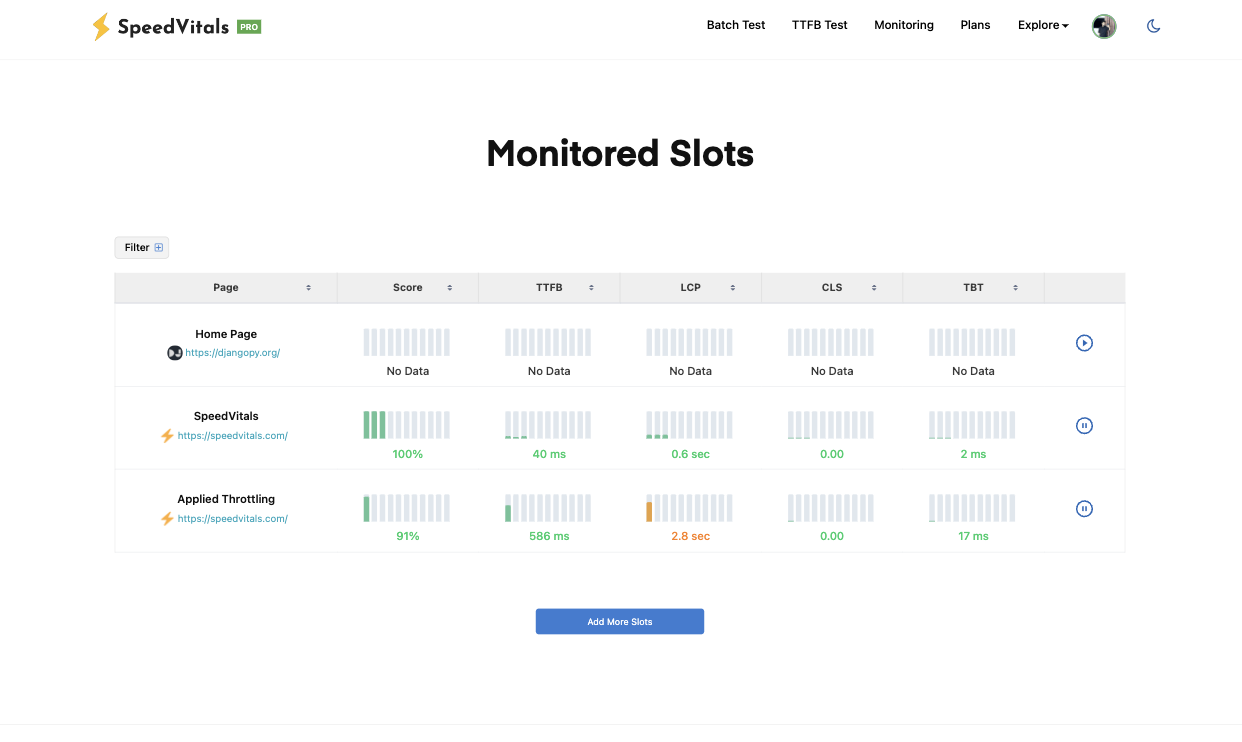The image size is (1242, 742).
Task: Pause monitoring for the SpeedVitals slot
Action: click(x=1084, y=425)
